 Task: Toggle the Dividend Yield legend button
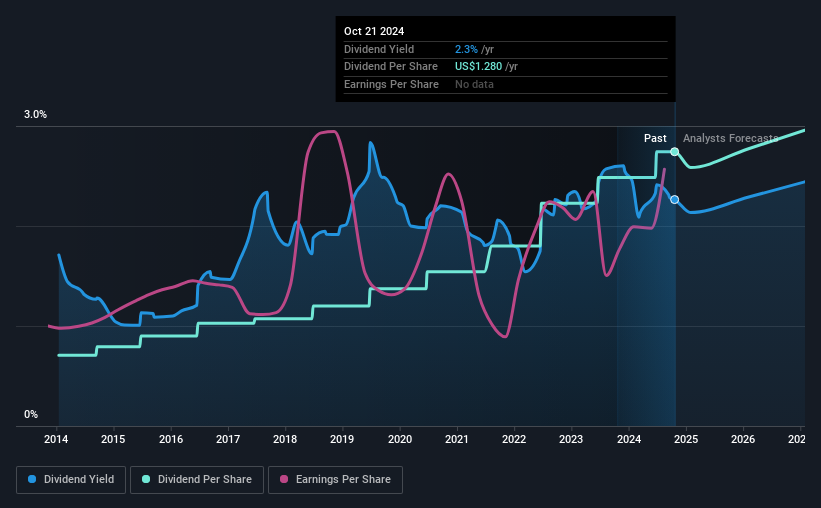(71, 480)
